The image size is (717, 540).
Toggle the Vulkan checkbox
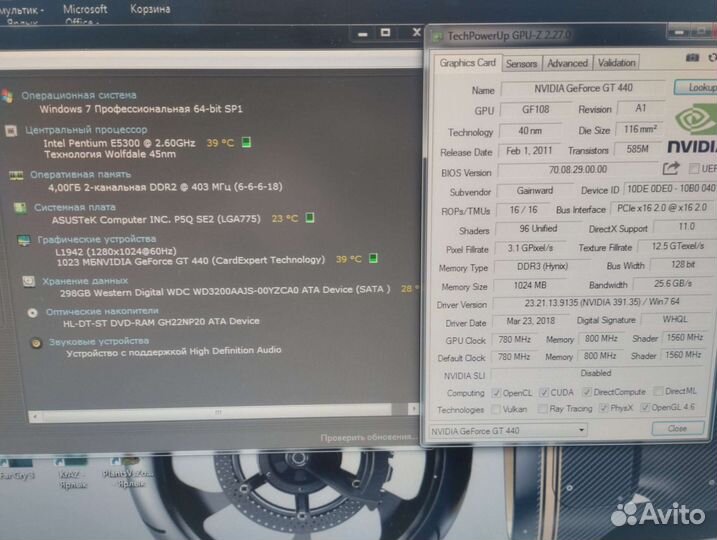pos(496,409)
